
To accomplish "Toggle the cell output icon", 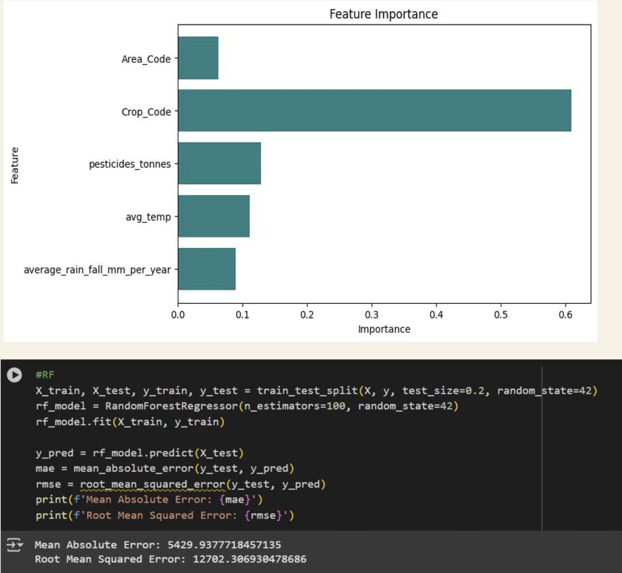I will 14,545.
